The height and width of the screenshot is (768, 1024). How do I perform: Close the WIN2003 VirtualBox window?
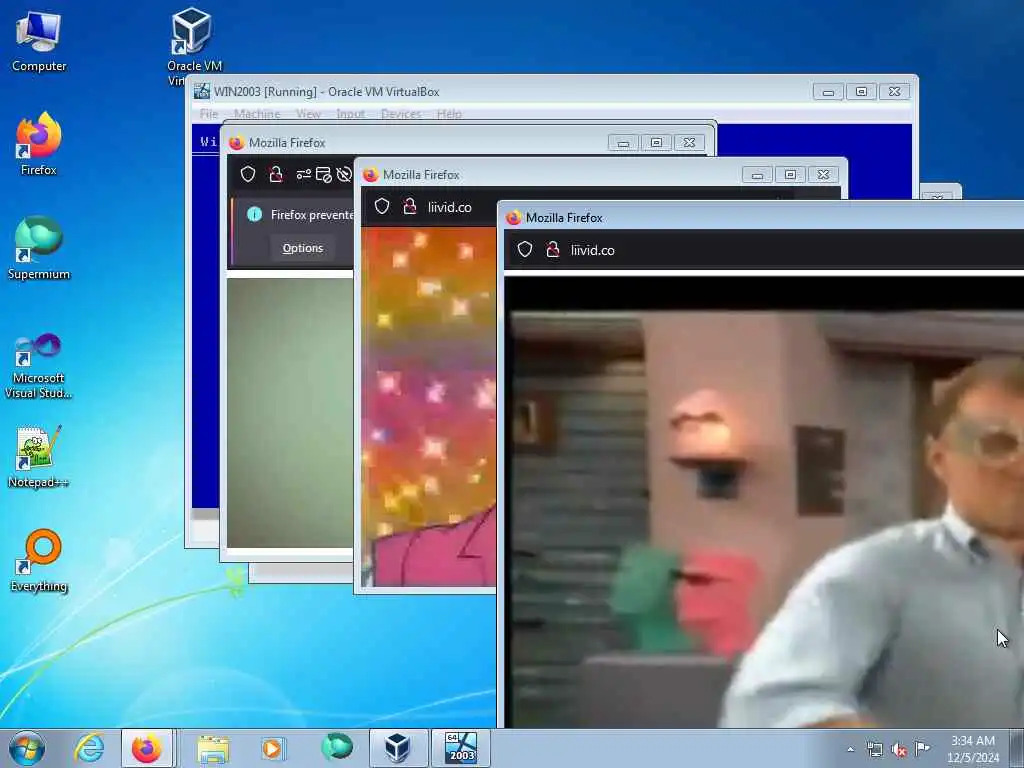pos(895,91)
